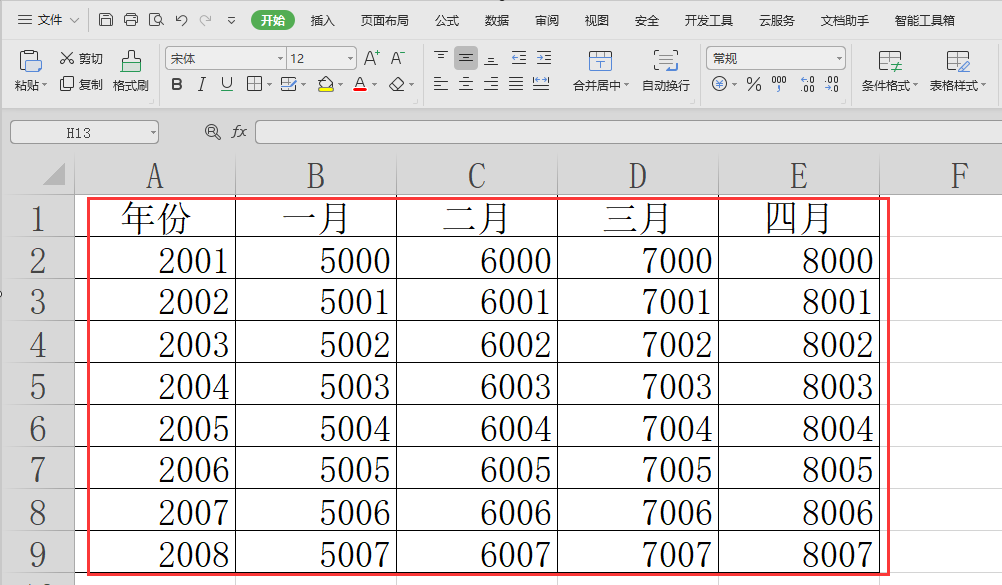The height and width of the screenshot is (585, 1002).
Task: Apply red font color
Action: 360,84
